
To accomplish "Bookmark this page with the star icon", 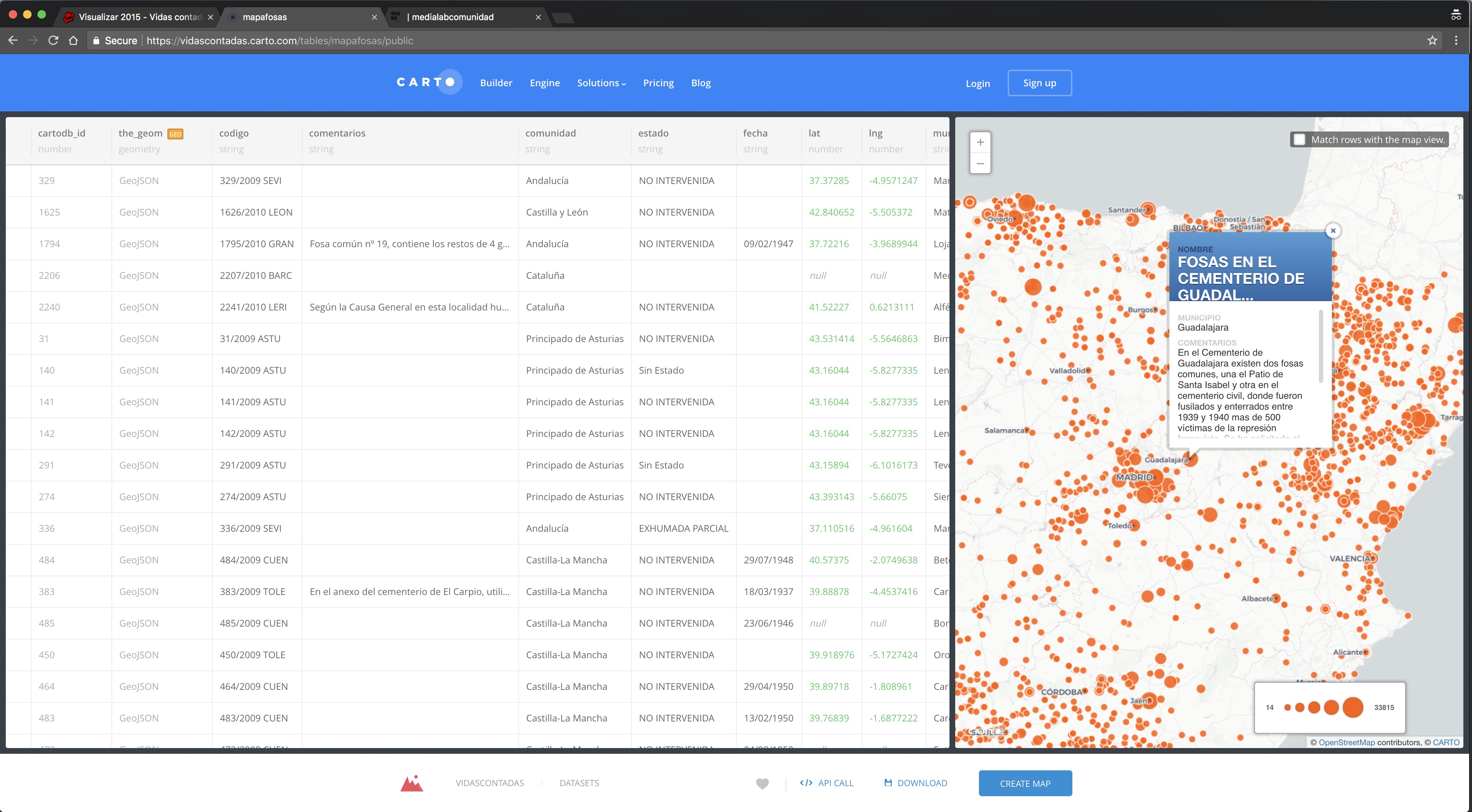I will point(1432,41).
